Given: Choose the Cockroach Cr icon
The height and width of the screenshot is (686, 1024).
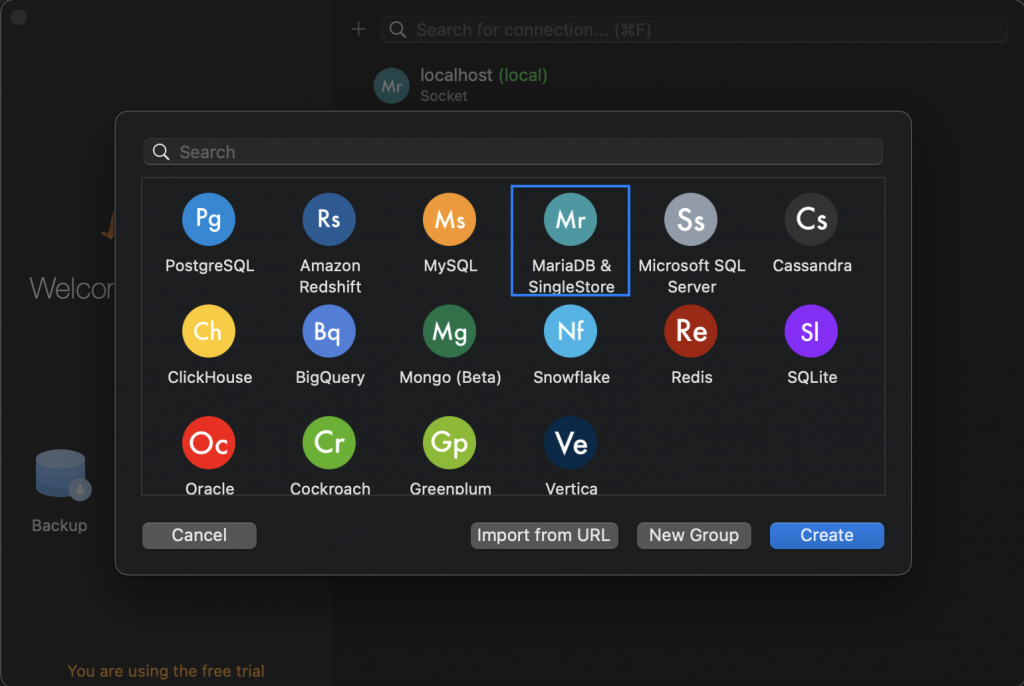Looking at the screenshot, I should pos(329,443).
